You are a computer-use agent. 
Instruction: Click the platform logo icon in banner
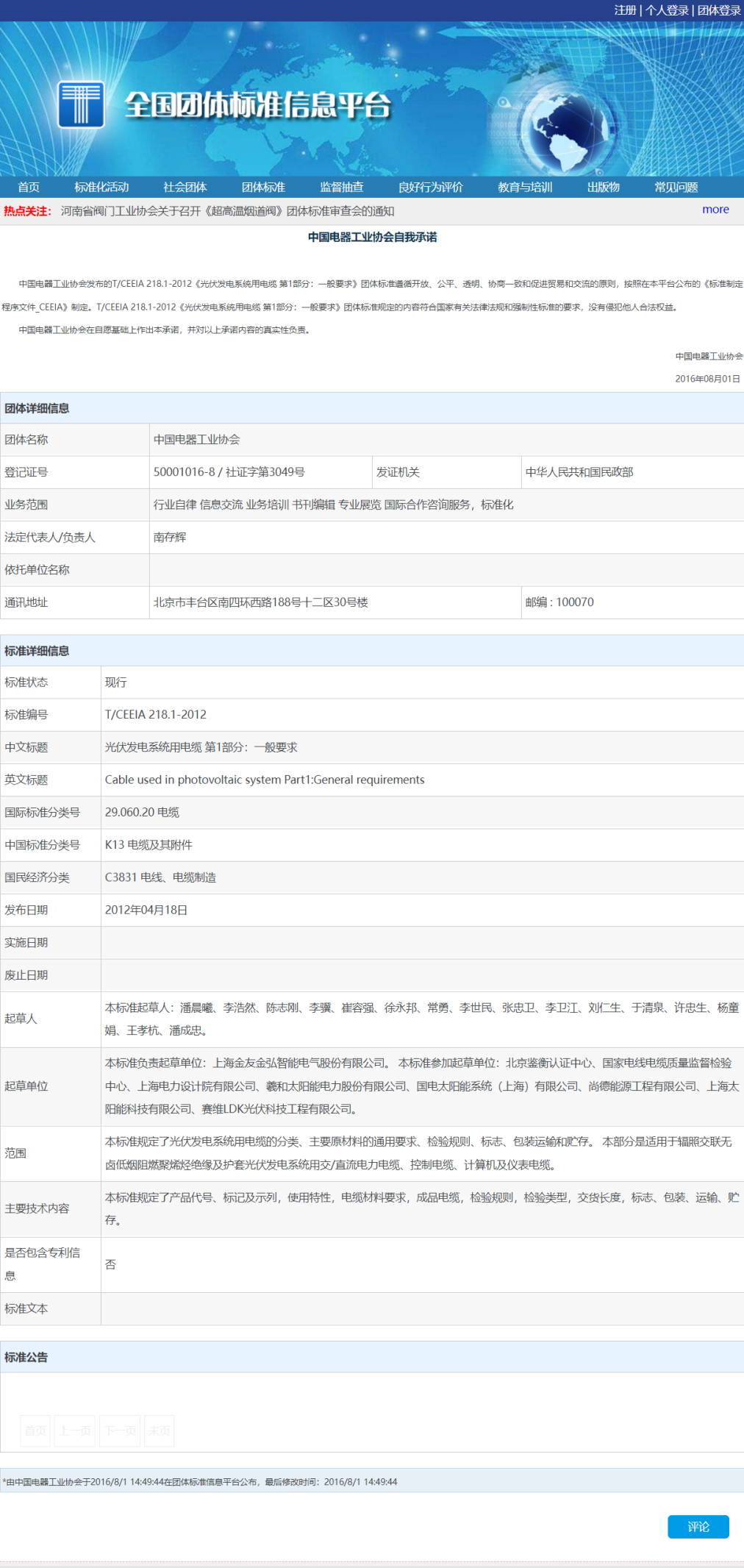tap(80, 104)
